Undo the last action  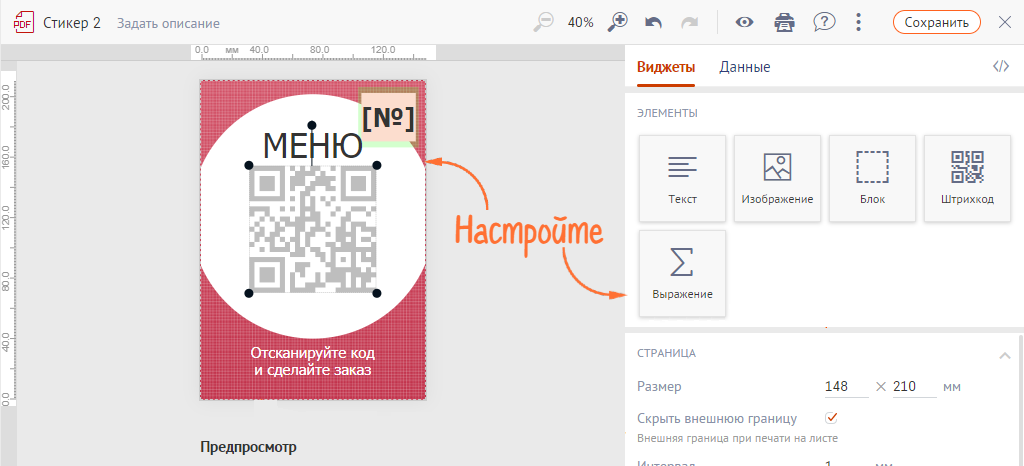pyautogui.click(x=654, y=22)
